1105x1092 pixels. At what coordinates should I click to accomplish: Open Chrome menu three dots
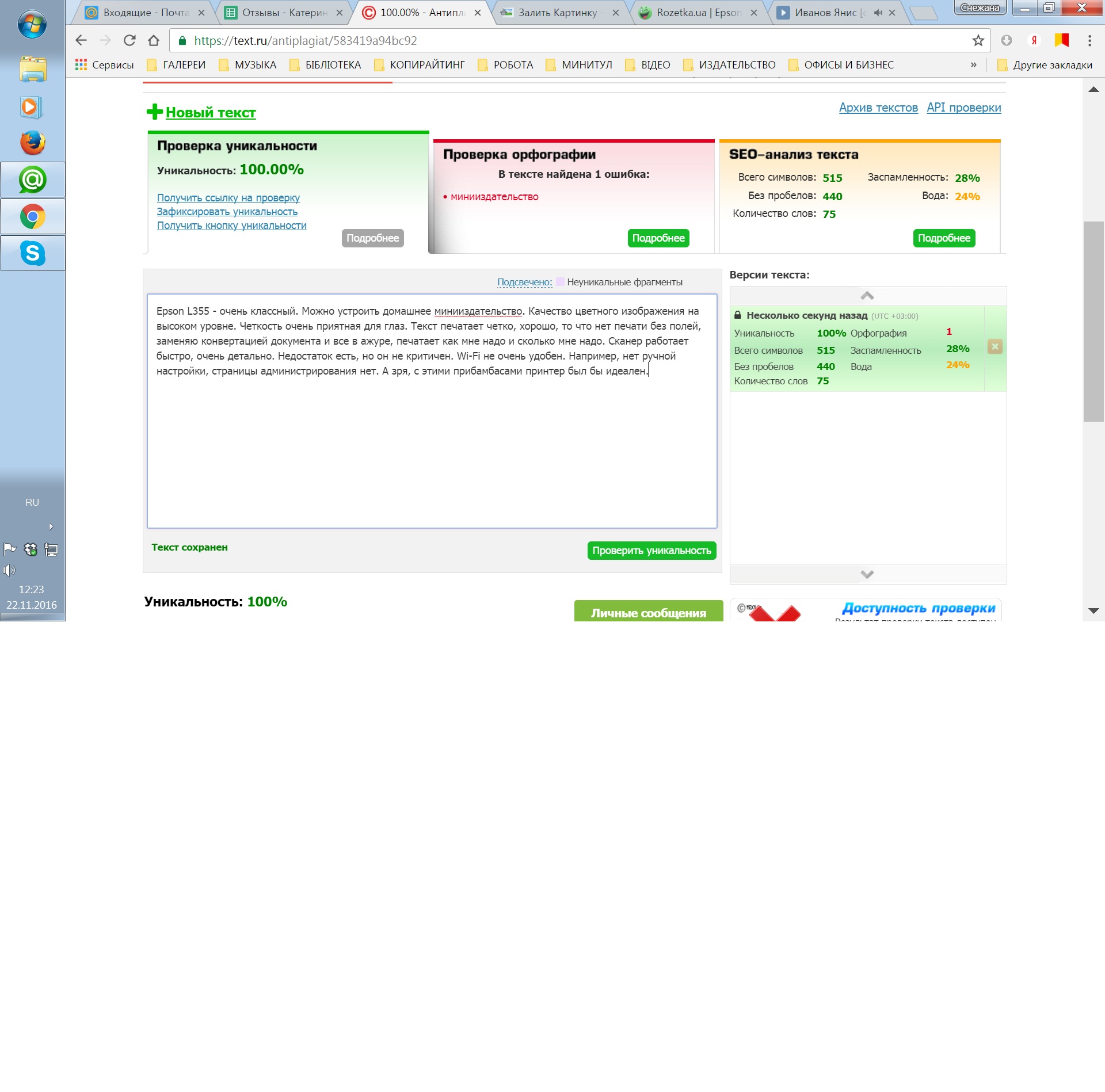click(1089, 40)
